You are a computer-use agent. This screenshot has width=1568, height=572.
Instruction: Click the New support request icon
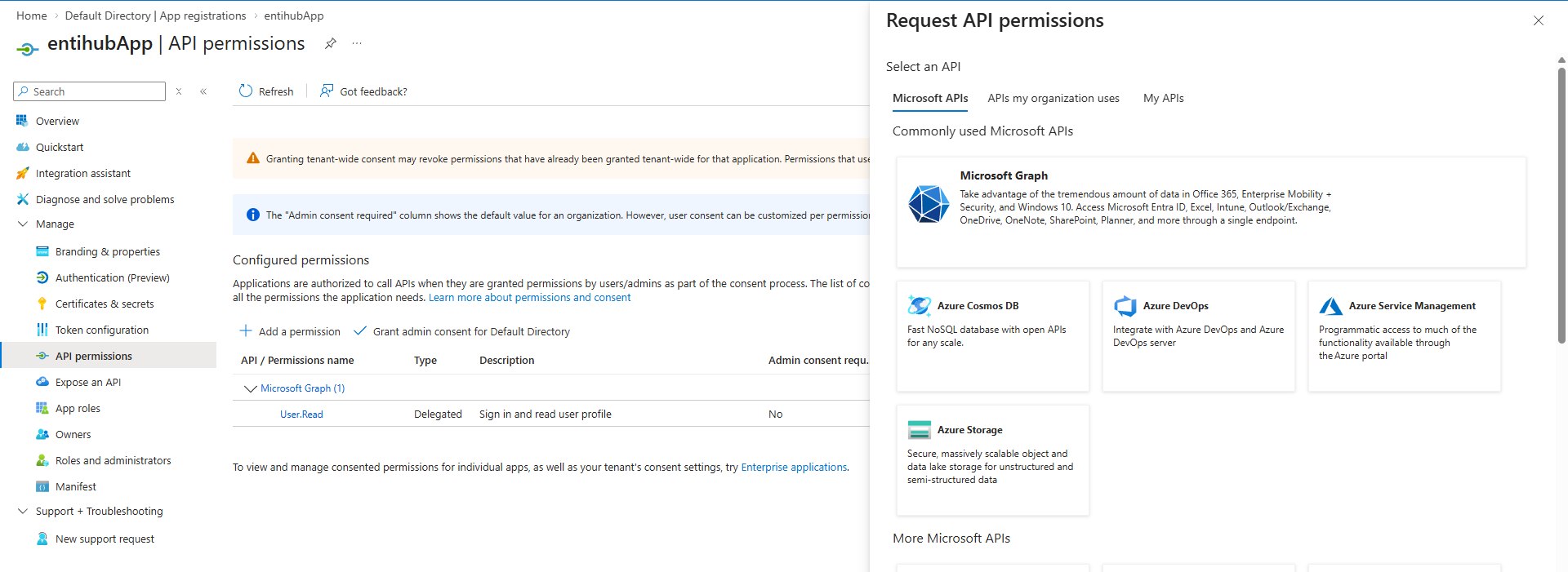42,539
